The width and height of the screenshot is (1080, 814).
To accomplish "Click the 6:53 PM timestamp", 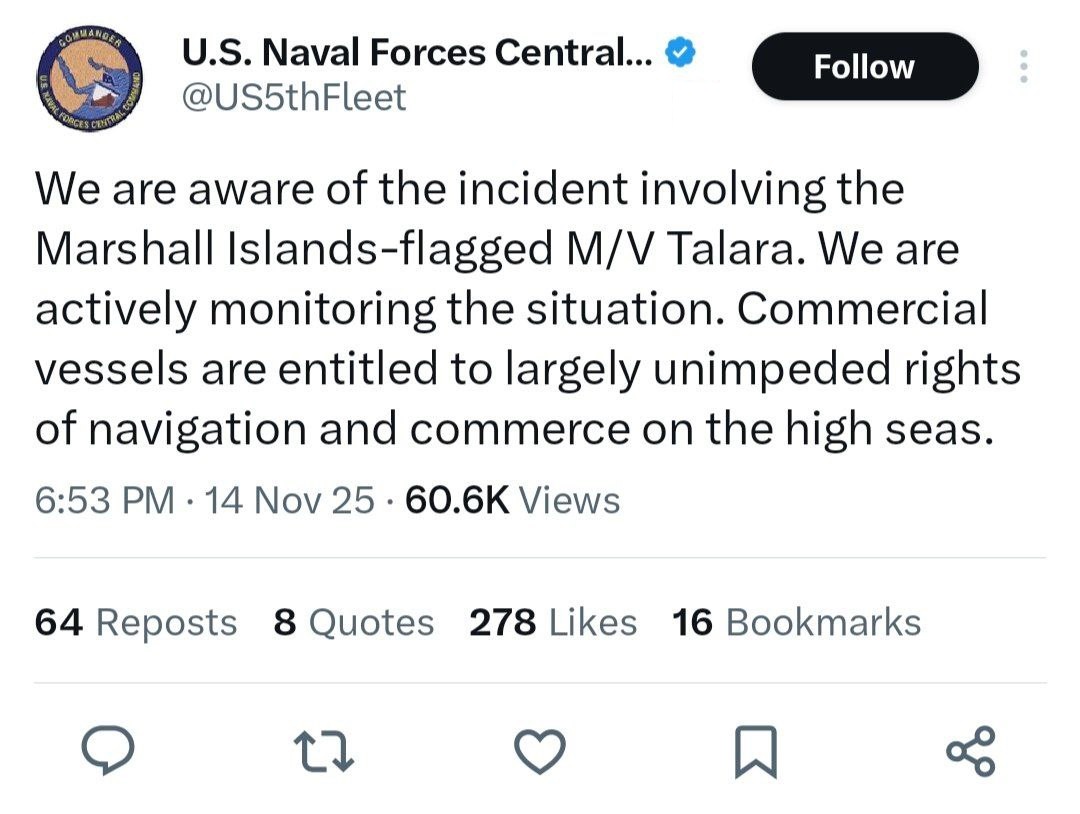I will (105, 500).
